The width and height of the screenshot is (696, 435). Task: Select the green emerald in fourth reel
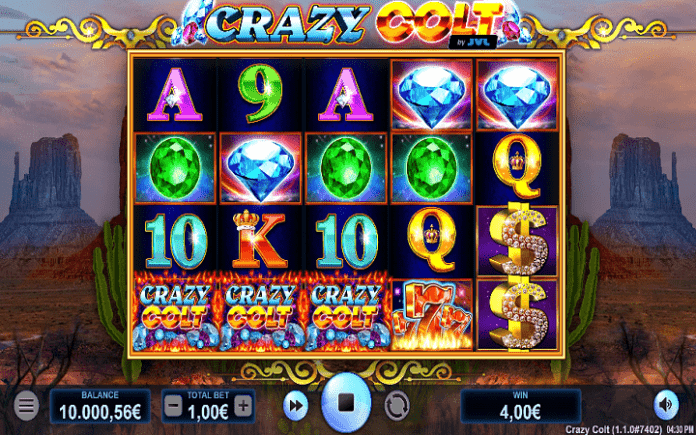pos(431,167)
